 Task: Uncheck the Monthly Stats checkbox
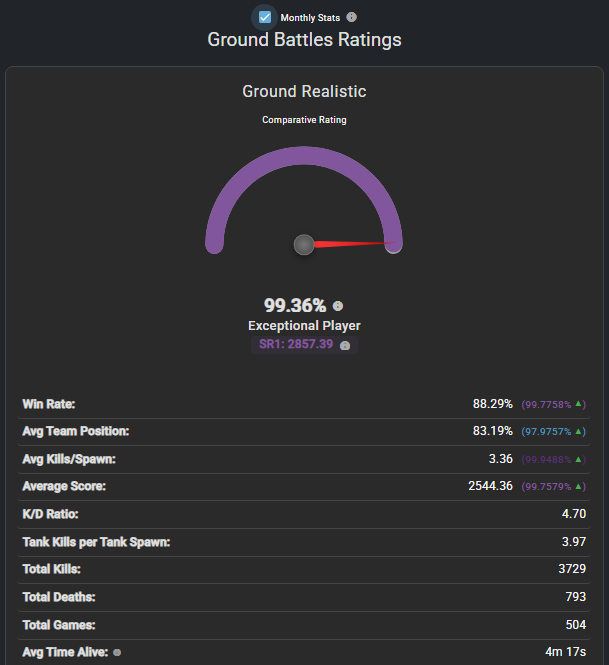point(265,17)
